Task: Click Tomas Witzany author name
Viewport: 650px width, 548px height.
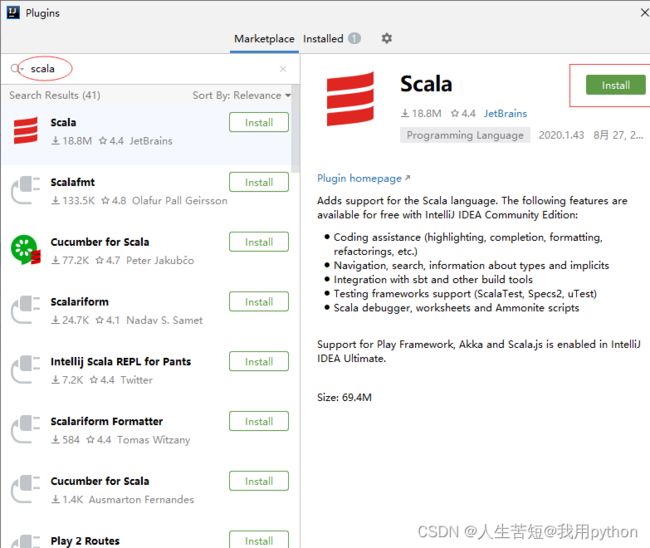Action: (x=153, y=440)
